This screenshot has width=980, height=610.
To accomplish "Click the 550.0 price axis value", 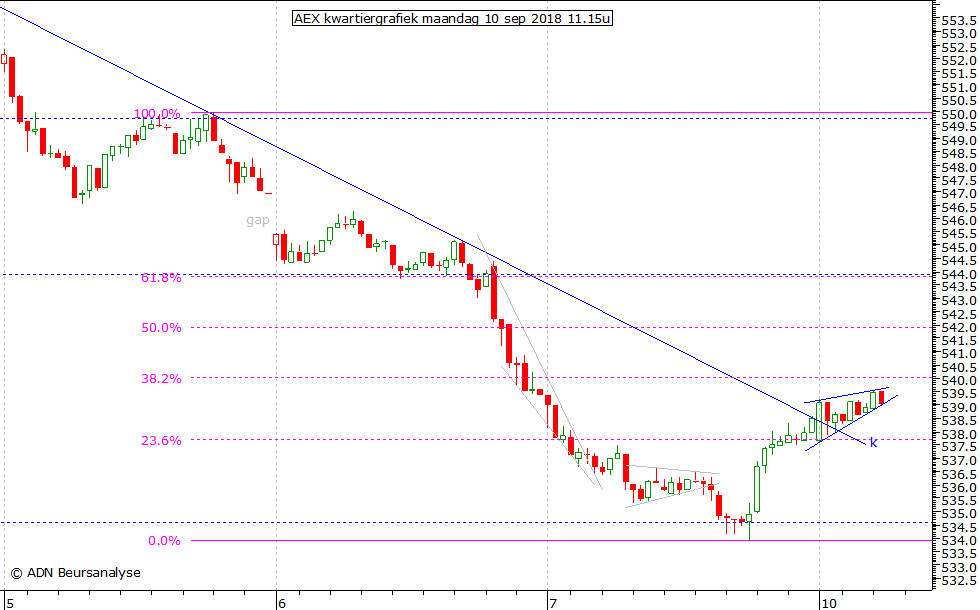I will point(959,114).
